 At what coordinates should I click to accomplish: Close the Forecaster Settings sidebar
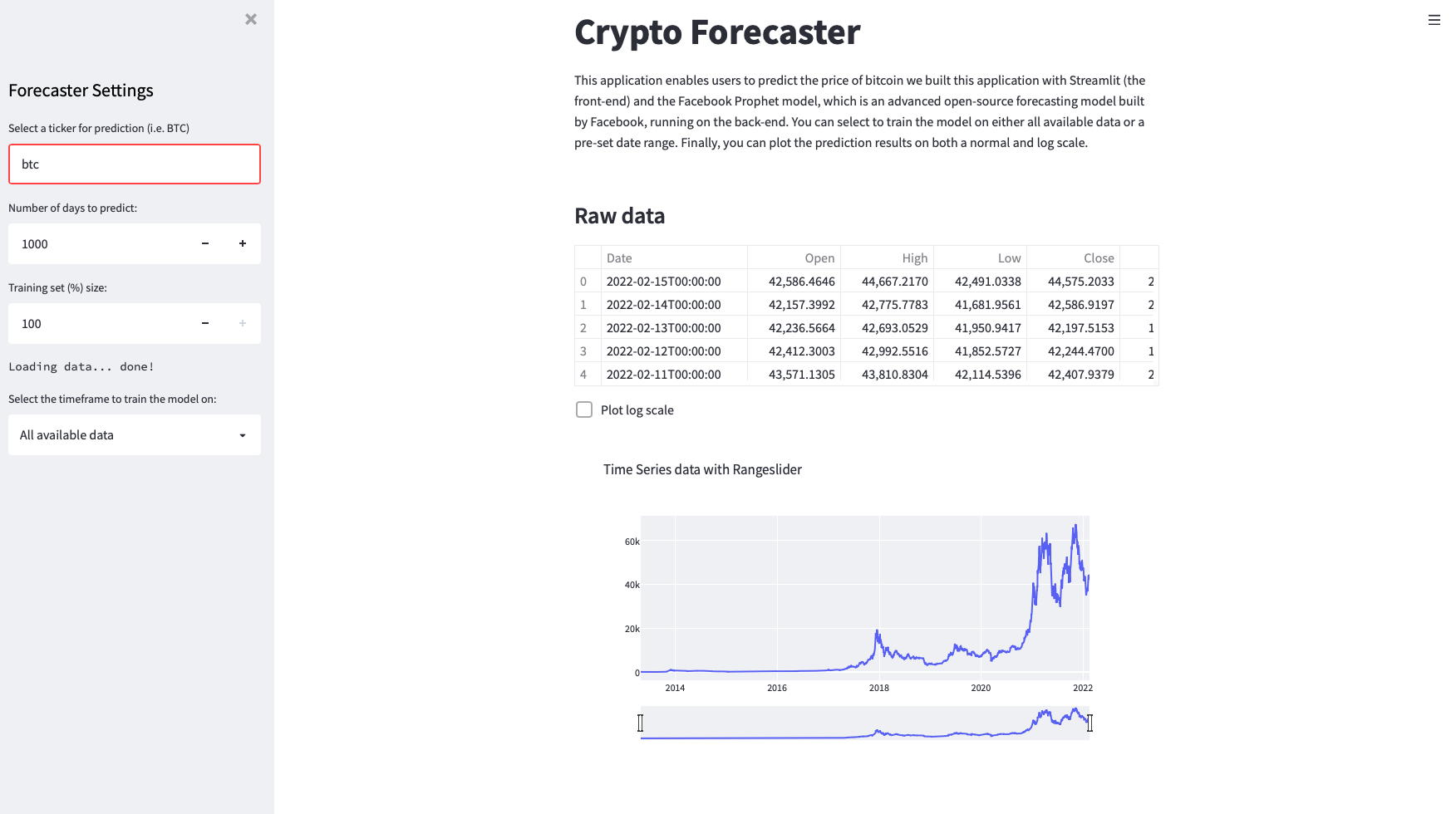coord(251,18)
